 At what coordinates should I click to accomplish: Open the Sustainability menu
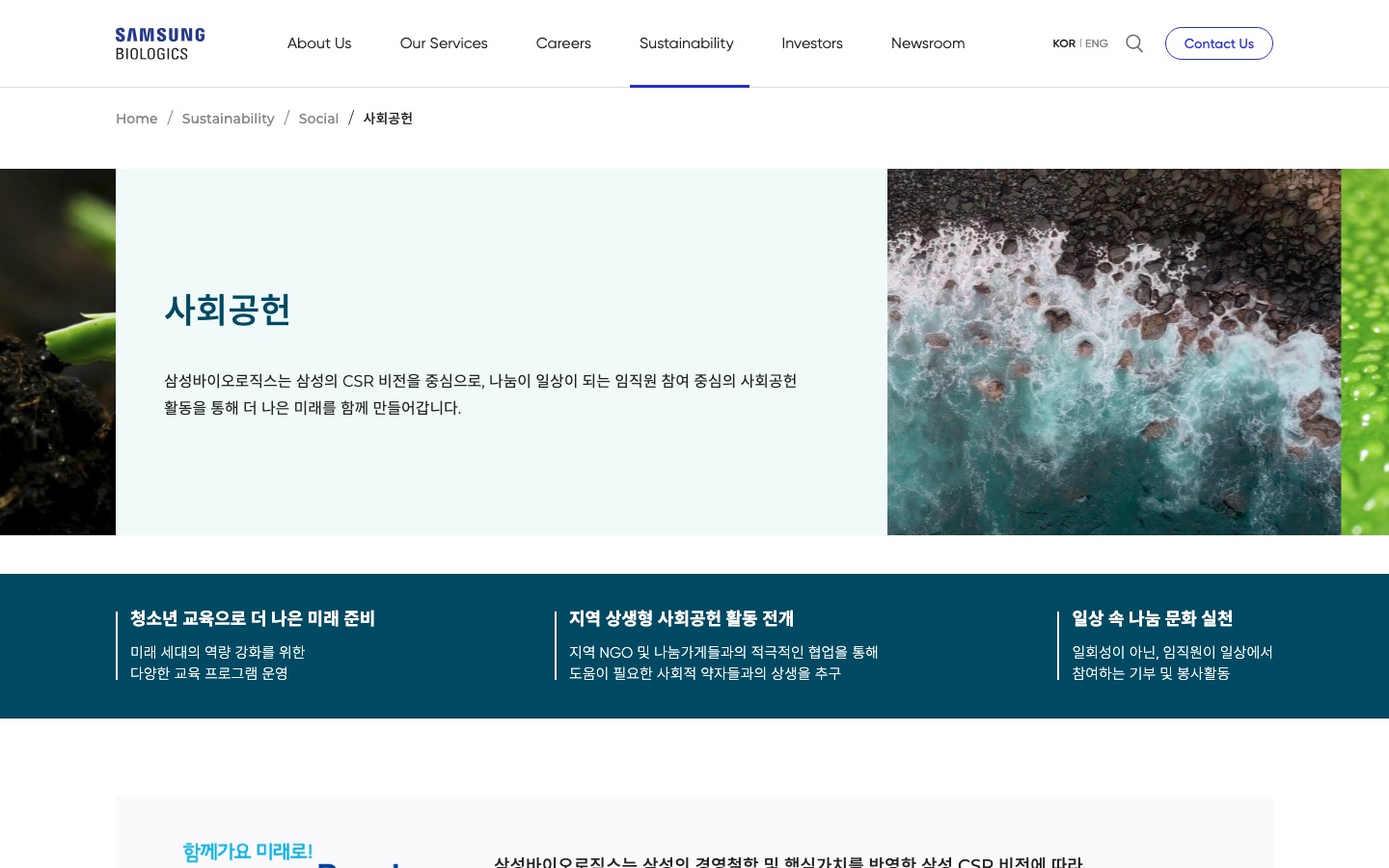[687, 43]
